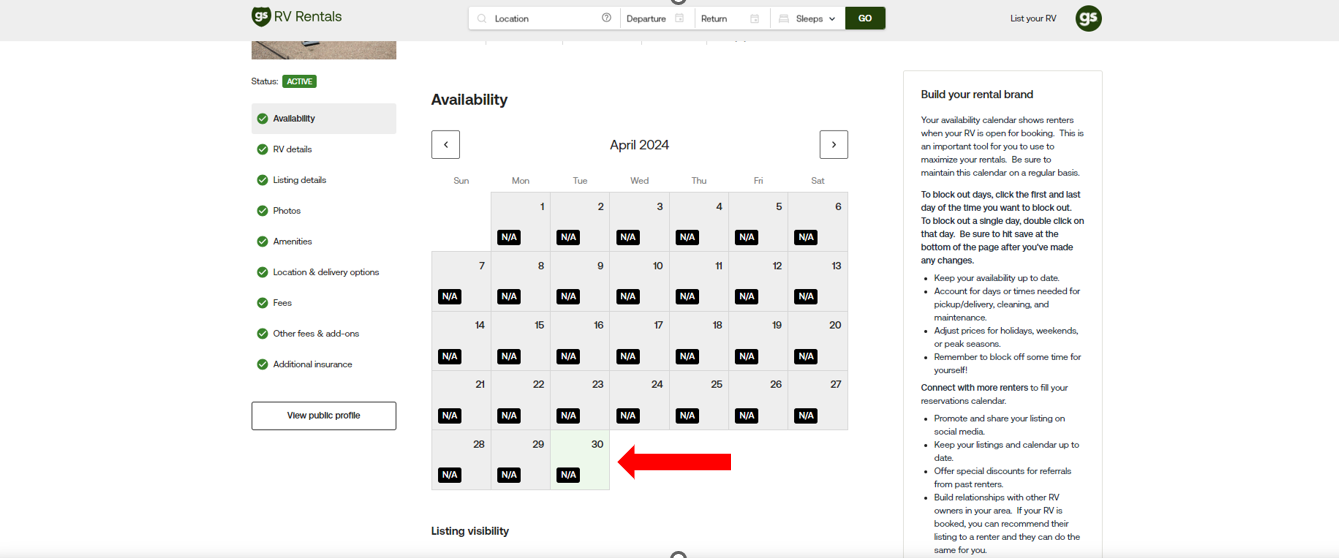The image size is (1339, 558).
Task: Open Other fees & add-ons section
Action: (x=315, y=333)
